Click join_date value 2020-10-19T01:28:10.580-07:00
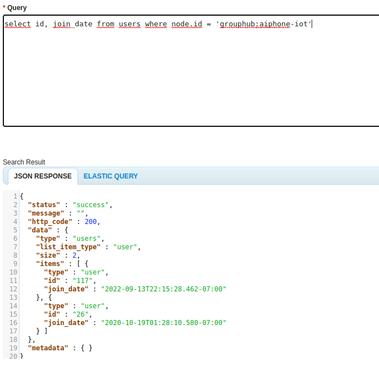 (x=163, y=323)
